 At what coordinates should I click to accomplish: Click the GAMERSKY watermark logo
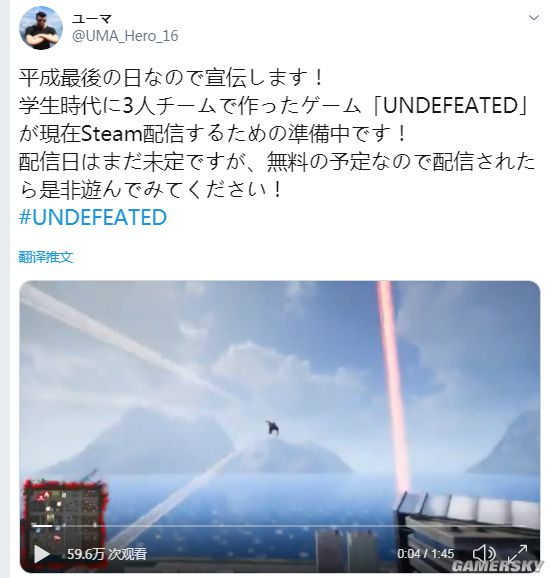coord(498,565)
